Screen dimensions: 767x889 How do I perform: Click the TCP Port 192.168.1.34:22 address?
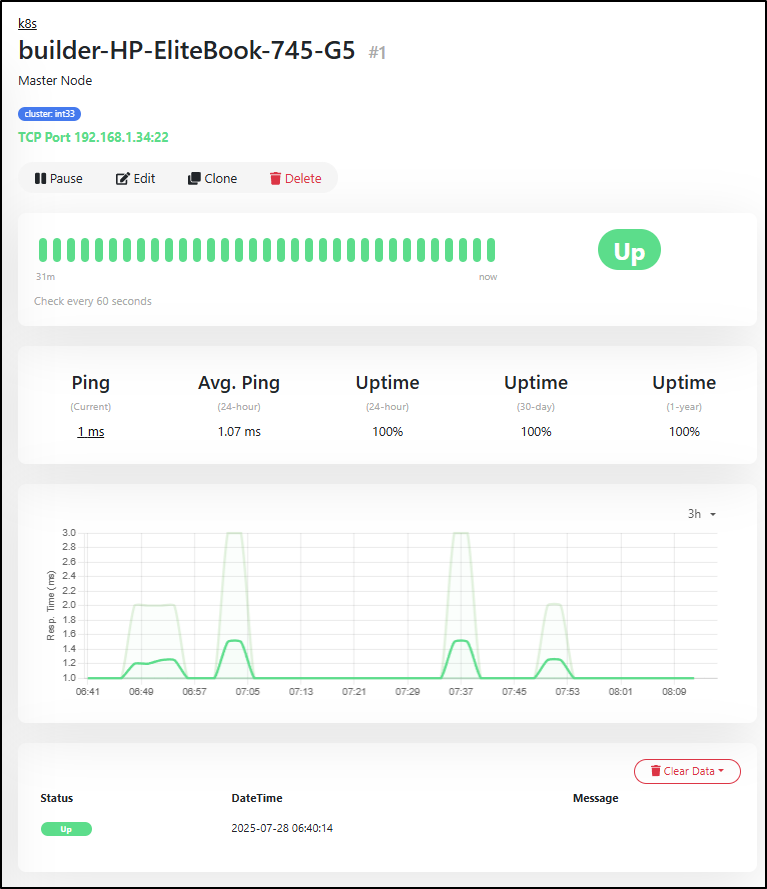tap(93, 137)
